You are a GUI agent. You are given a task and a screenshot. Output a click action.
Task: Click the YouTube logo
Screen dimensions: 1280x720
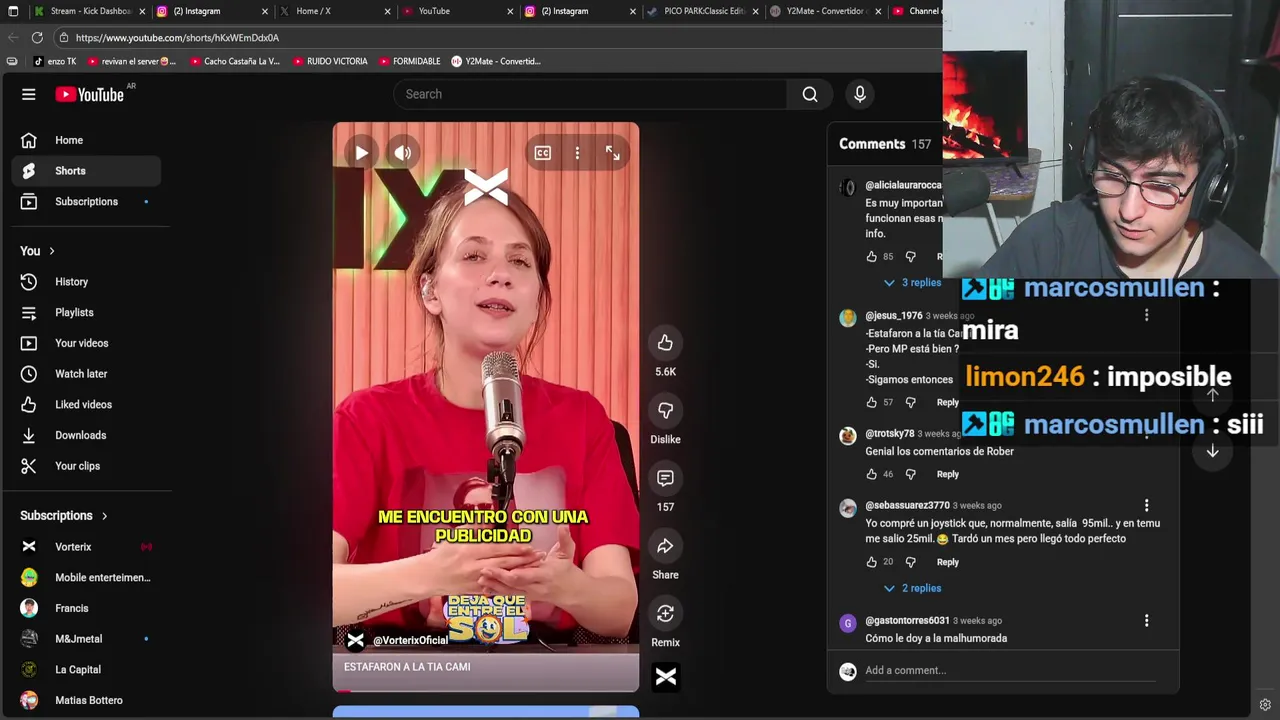[x=90, y=94]
